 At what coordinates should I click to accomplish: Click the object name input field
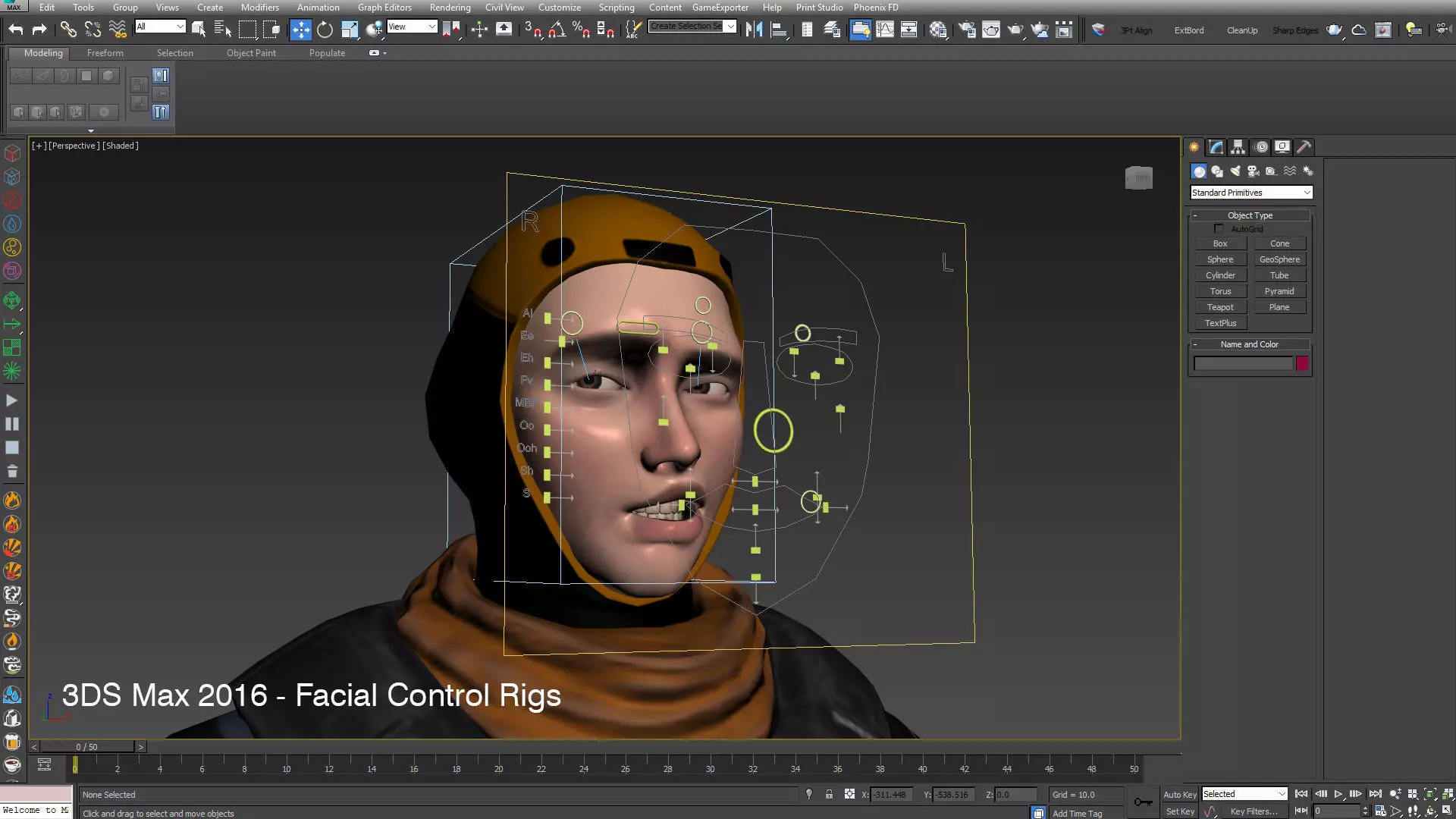point(1243,364)
